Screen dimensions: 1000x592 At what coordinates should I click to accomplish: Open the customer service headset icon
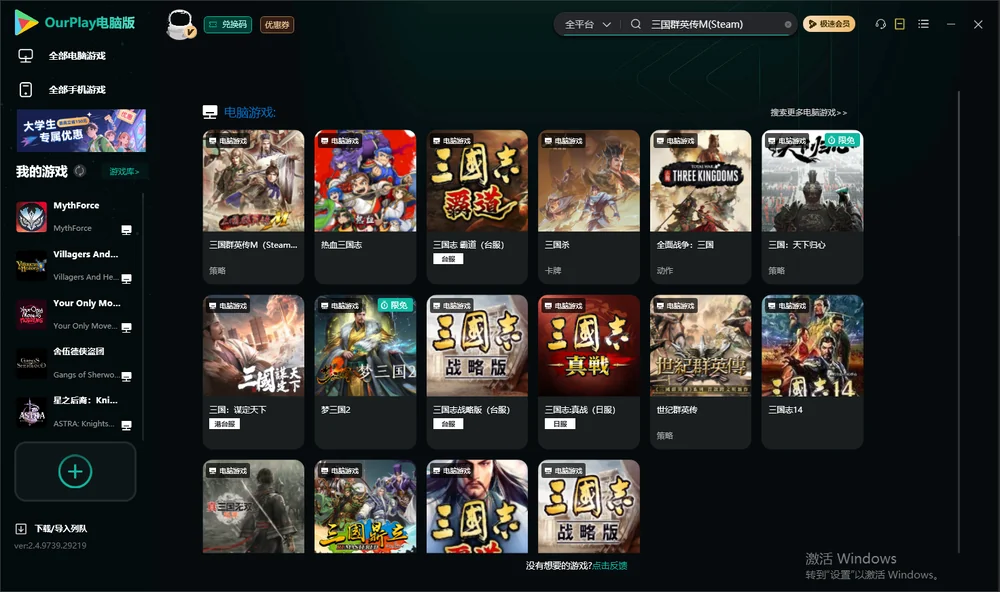pyautogui.click(x=880, y=24)
